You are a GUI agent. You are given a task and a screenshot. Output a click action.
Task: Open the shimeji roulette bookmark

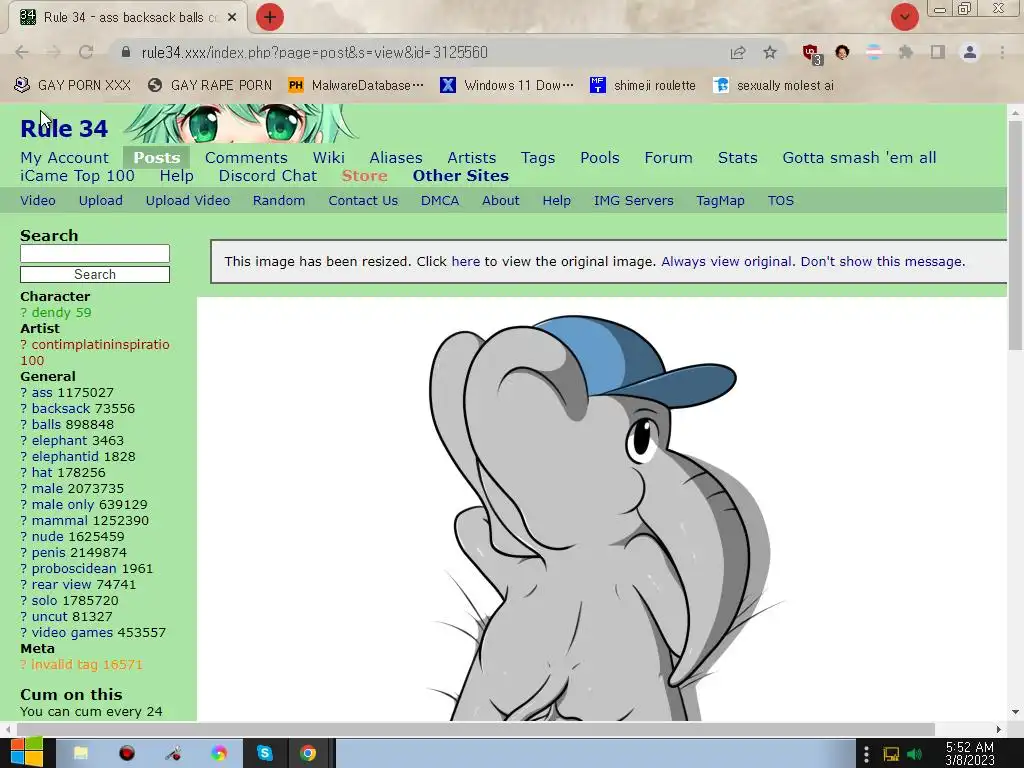pos(643,85)
